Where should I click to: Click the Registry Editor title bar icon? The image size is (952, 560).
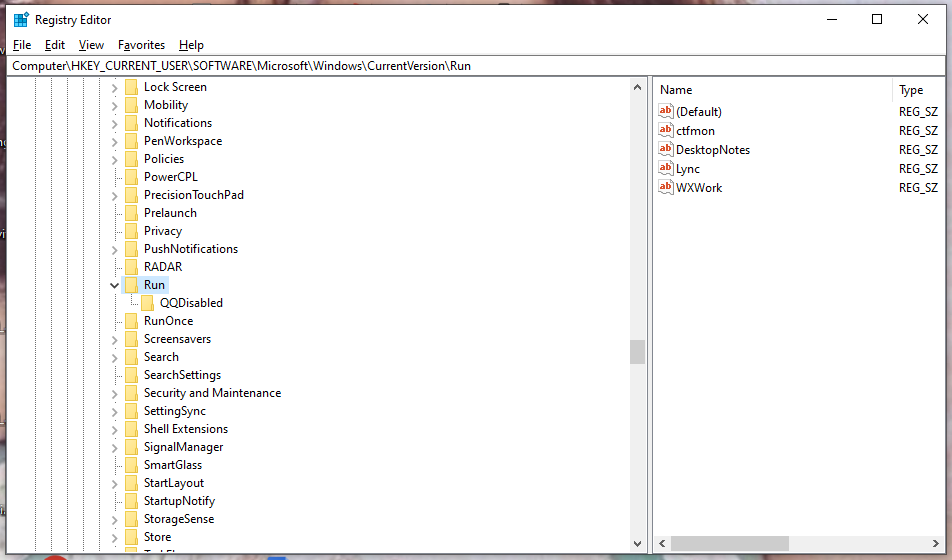click(x=21, y=19)
